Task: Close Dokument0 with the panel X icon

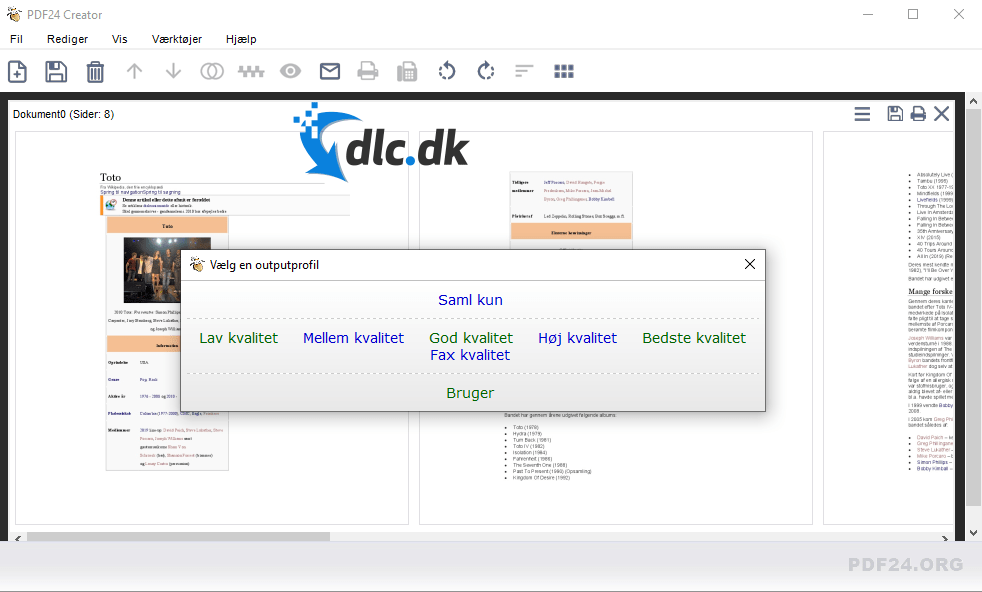Action: click(x=941, y=113)
